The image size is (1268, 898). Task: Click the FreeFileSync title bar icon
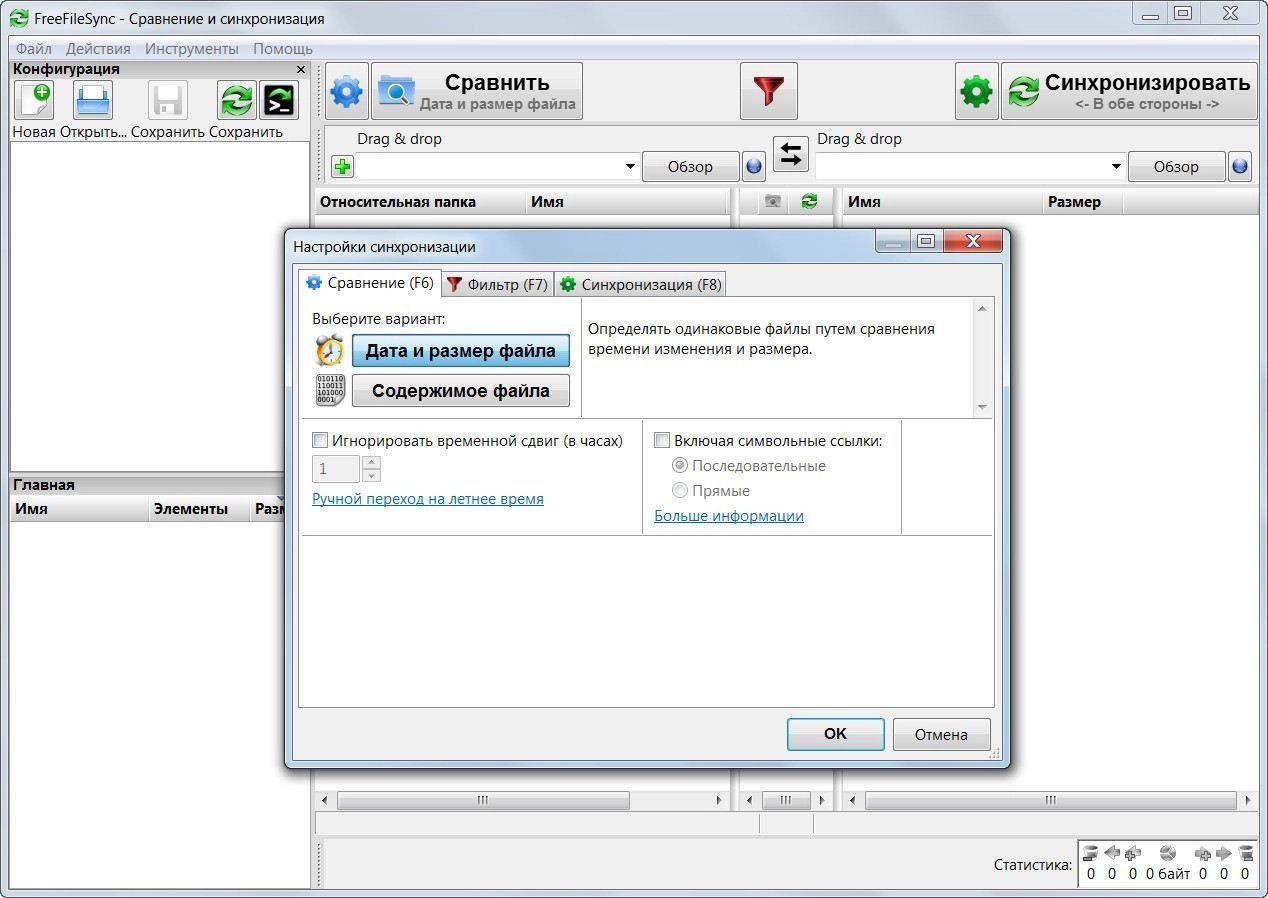click(18, 18)
